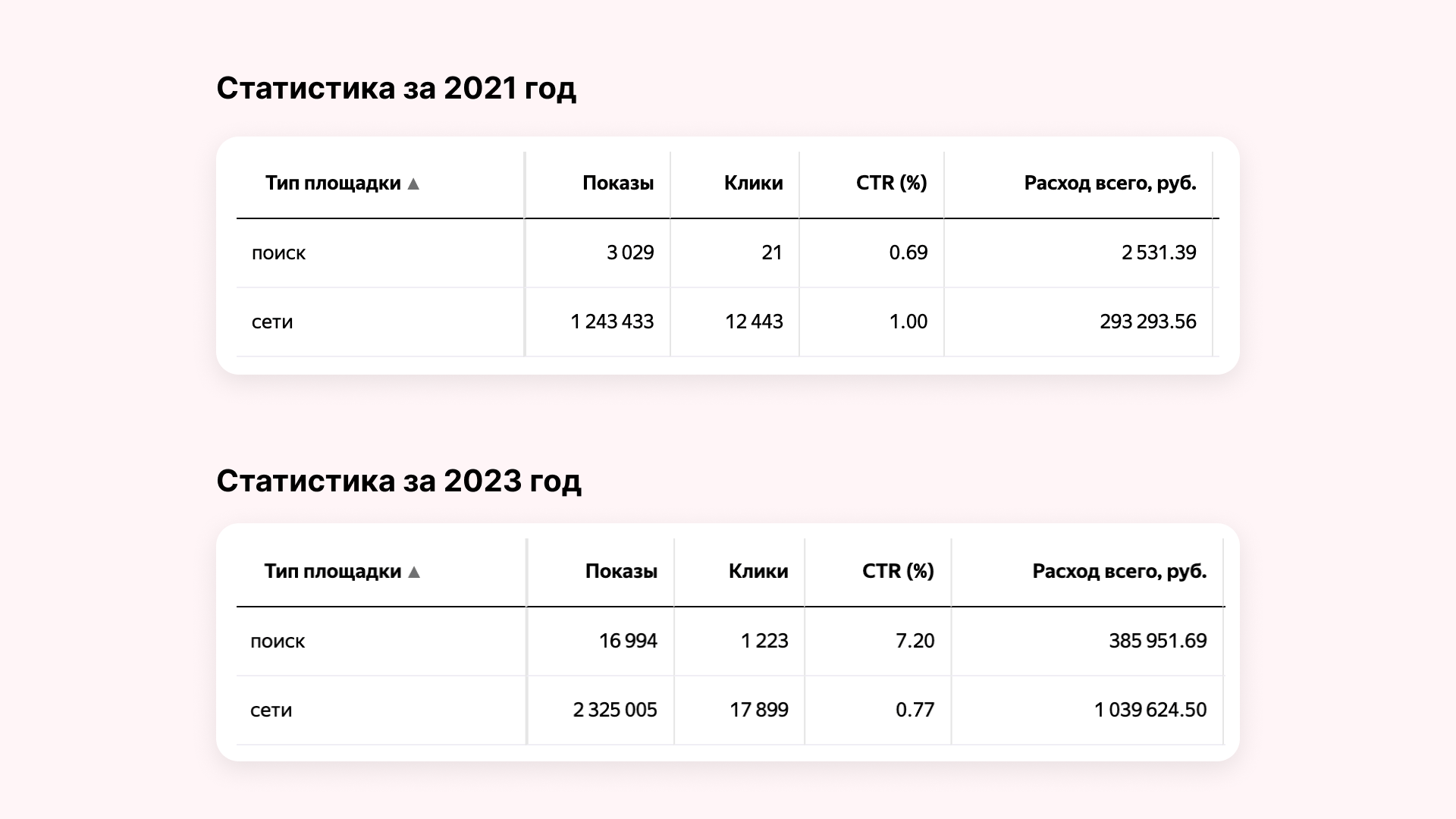Sort 2021 table by Клики column

pyautogui.click(x=753, y=183)
